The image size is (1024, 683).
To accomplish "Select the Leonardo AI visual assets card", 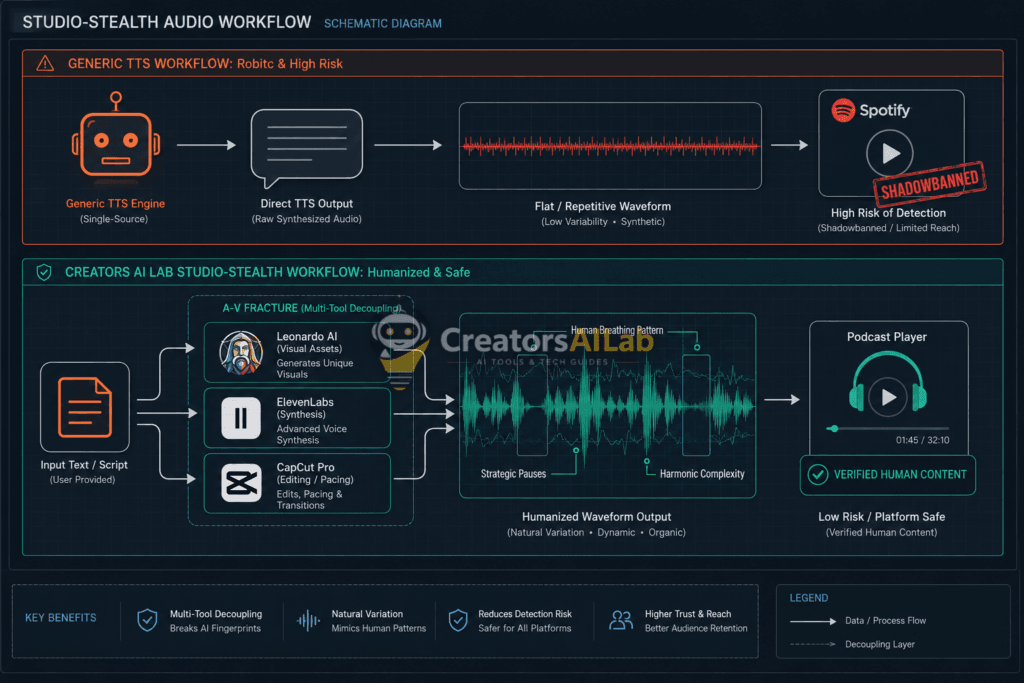I will click(x=297, y=353).
